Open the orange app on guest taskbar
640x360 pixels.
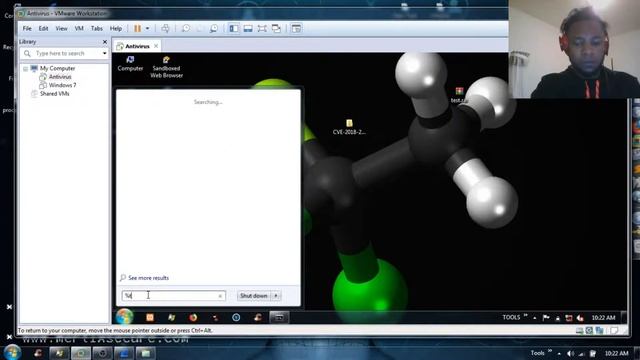pos(150,317)
